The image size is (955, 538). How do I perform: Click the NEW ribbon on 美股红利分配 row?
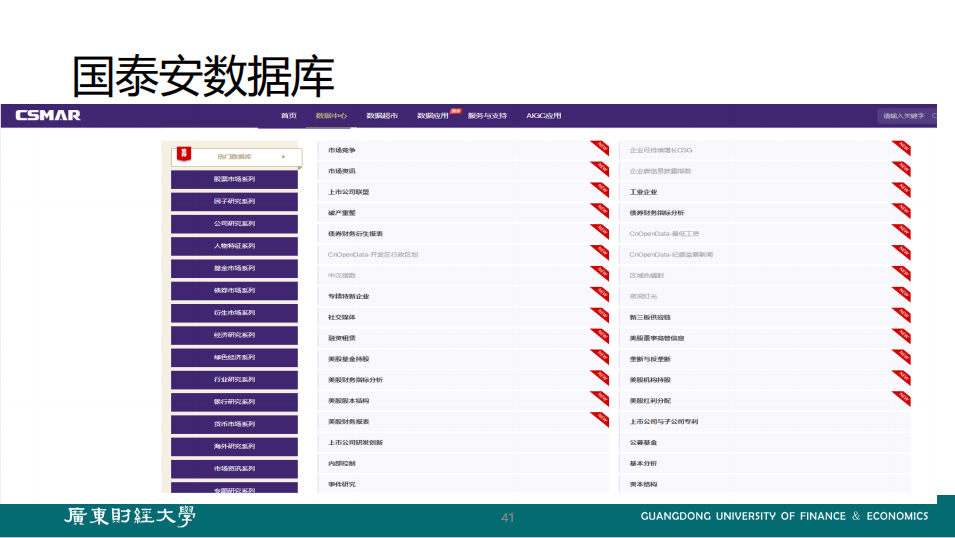coord(901,398)
